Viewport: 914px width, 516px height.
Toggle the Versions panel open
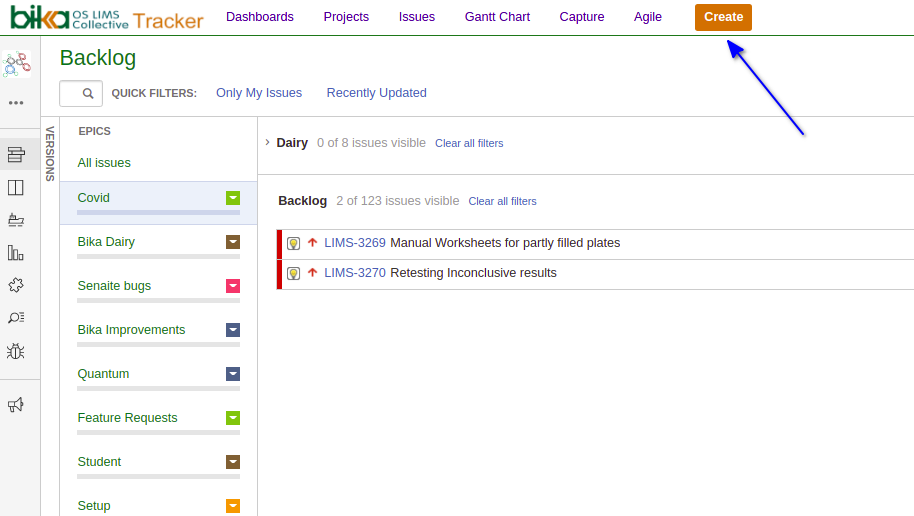50,153
